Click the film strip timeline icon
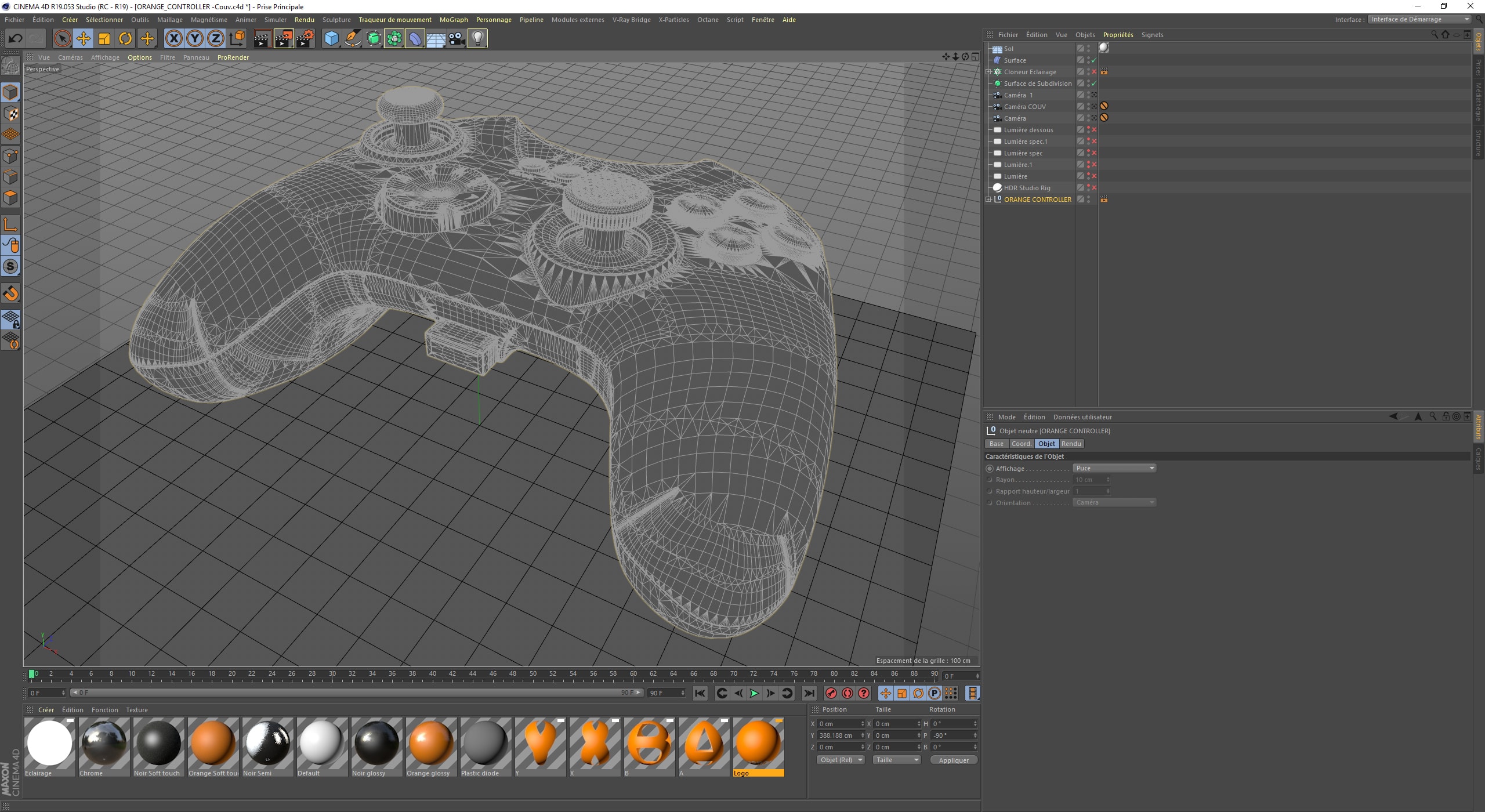The width and height of the screenshot is (1485, 812). (x=973, y=693)
